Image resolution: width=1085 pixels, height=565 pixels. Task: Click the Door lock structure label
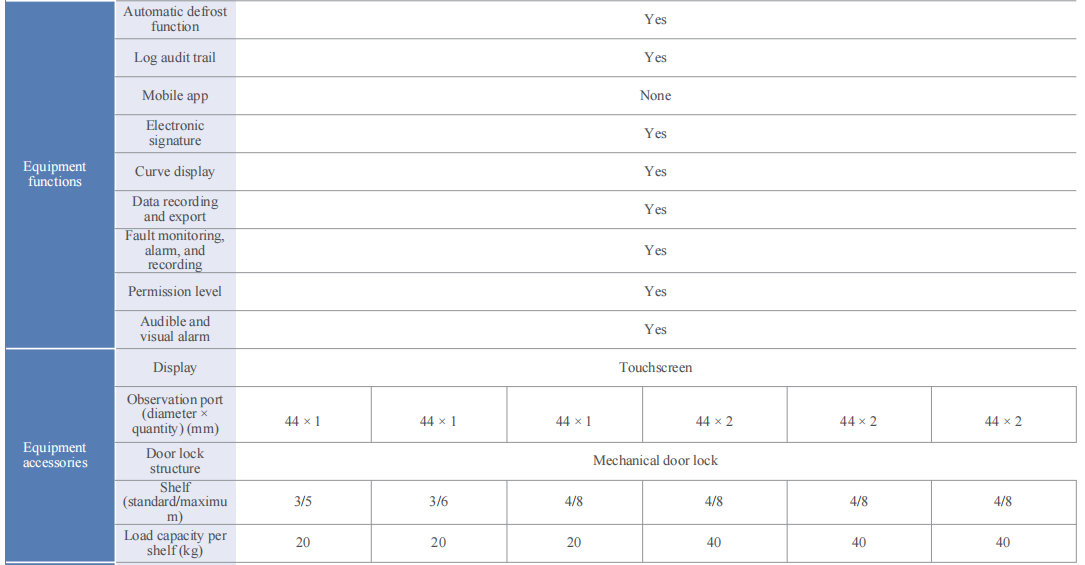tap(175, 461)
